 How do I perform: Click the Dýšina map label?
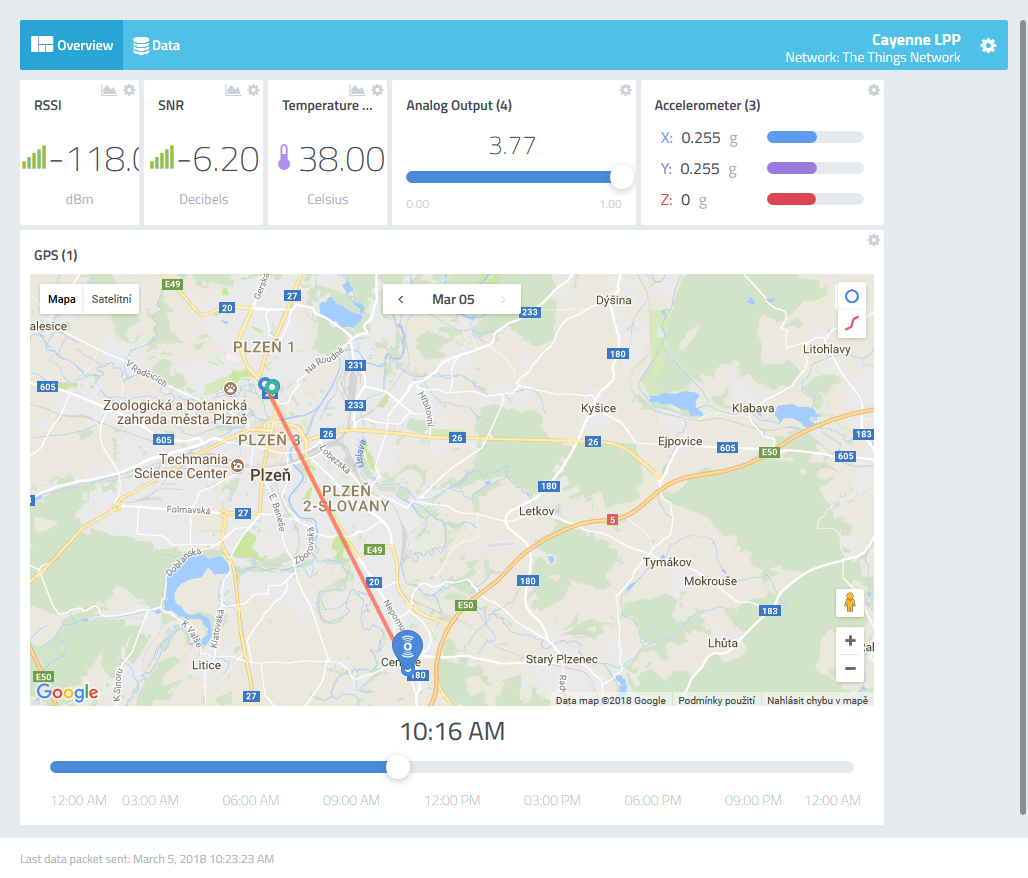614,300
